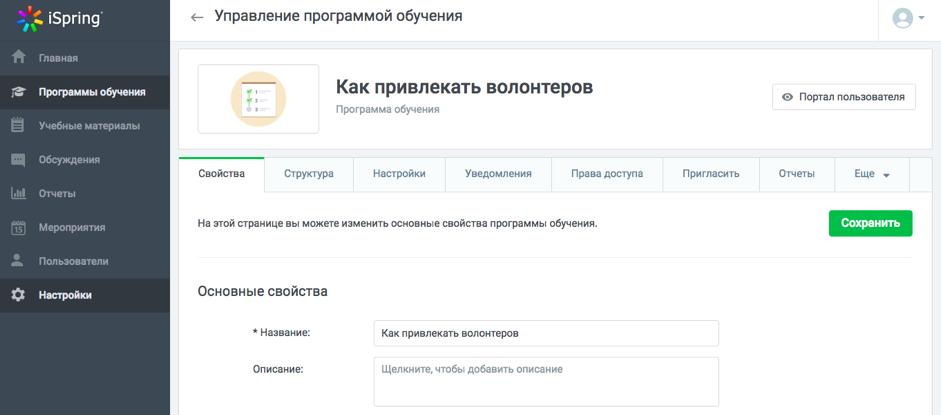Screen dimensions: 941x415
Task: Expand the Еще tab dropdown
Action: 871,174
